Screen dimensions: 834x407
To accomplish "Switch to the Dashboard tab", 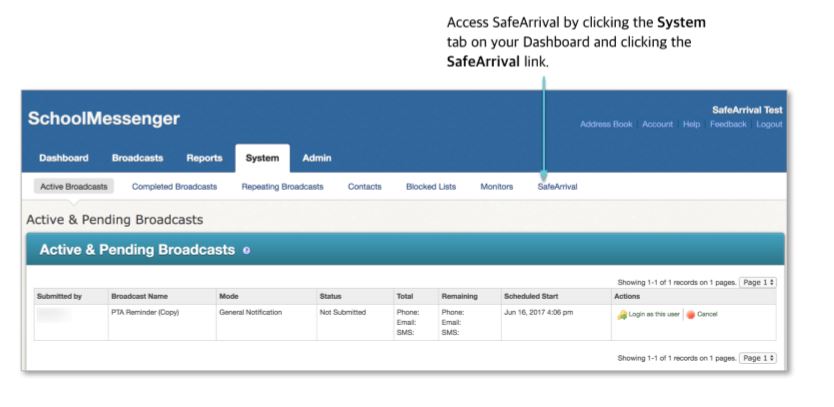I will coord(64,158).
